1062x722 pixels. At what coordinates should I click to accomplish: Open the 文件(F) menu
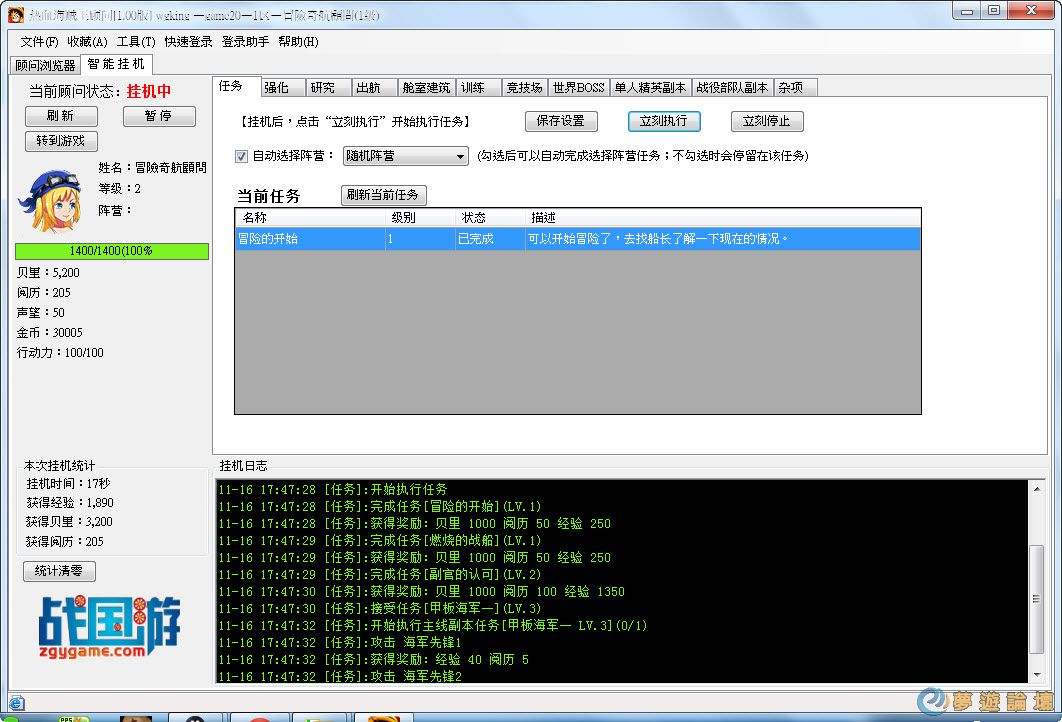tap(39, 42)
